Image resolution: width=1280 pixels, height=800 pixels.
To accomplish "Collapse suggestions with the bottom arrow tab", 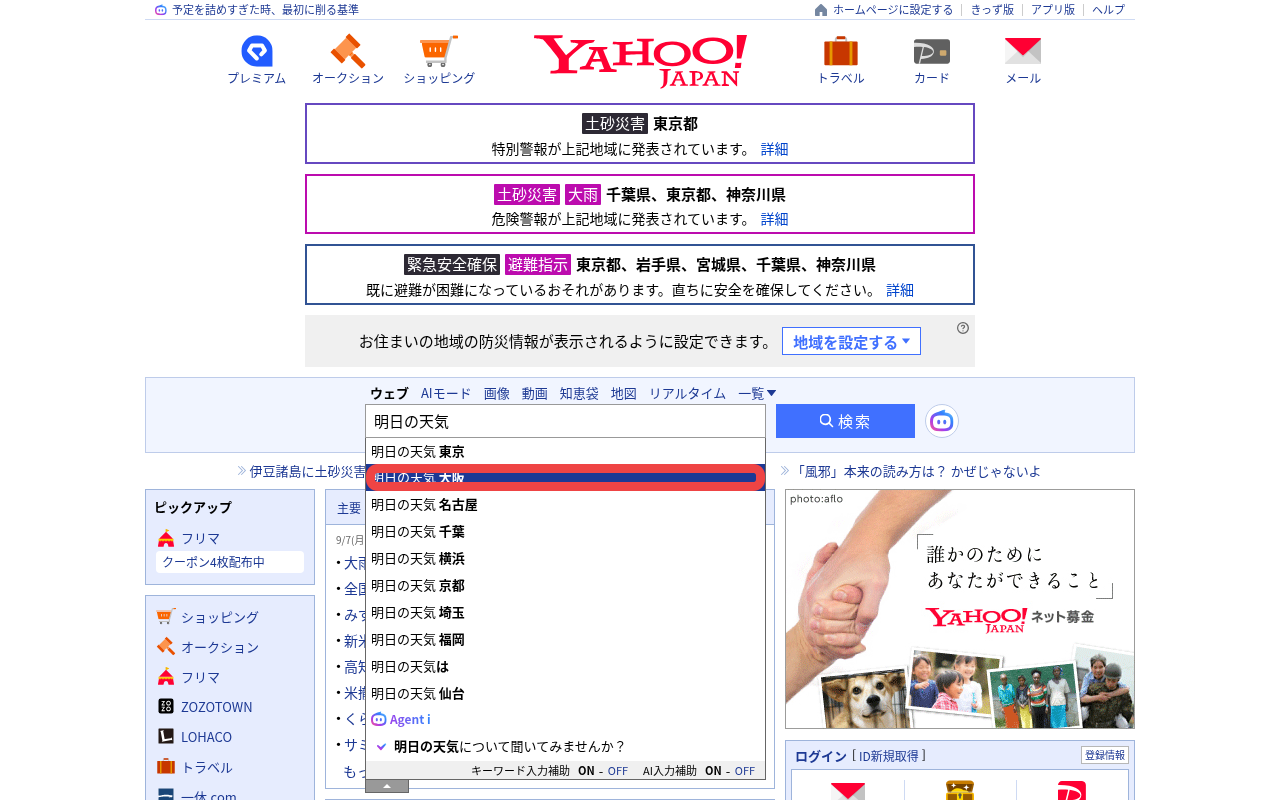I will click(x=387, y=786).
